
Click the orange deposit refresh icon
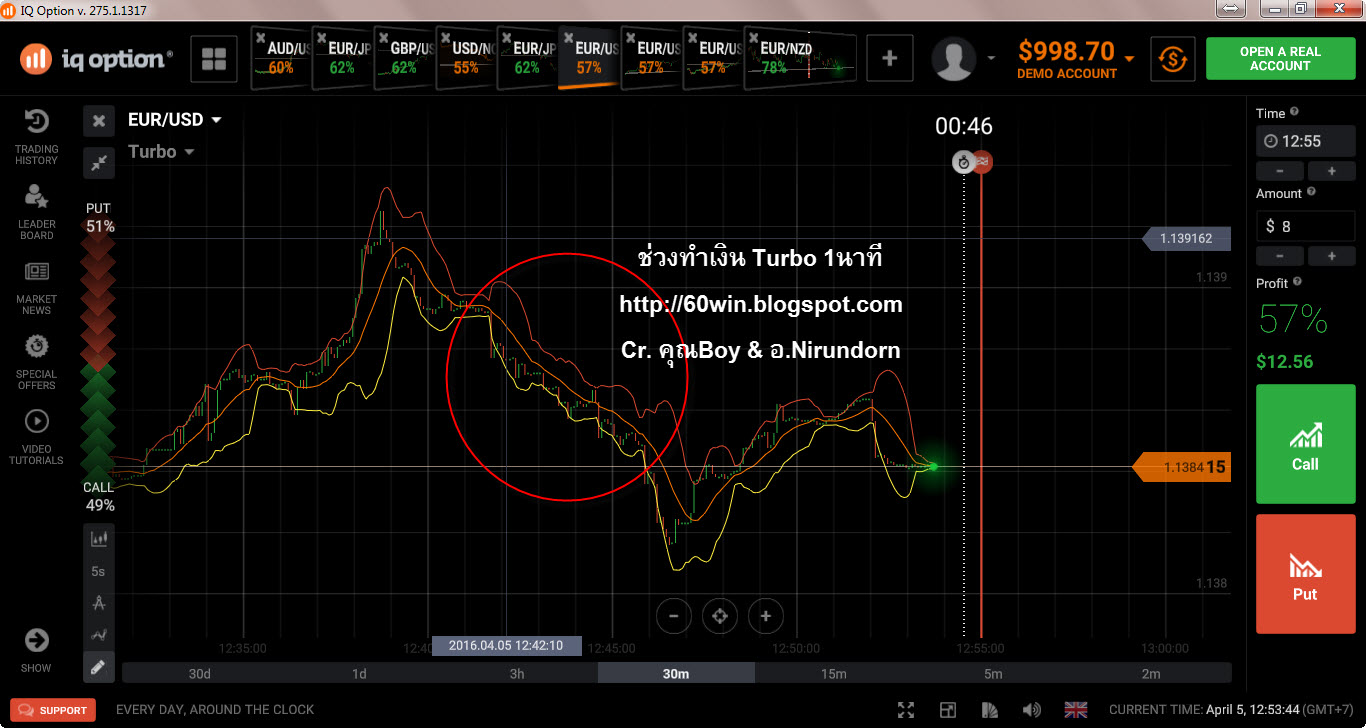1172,59
